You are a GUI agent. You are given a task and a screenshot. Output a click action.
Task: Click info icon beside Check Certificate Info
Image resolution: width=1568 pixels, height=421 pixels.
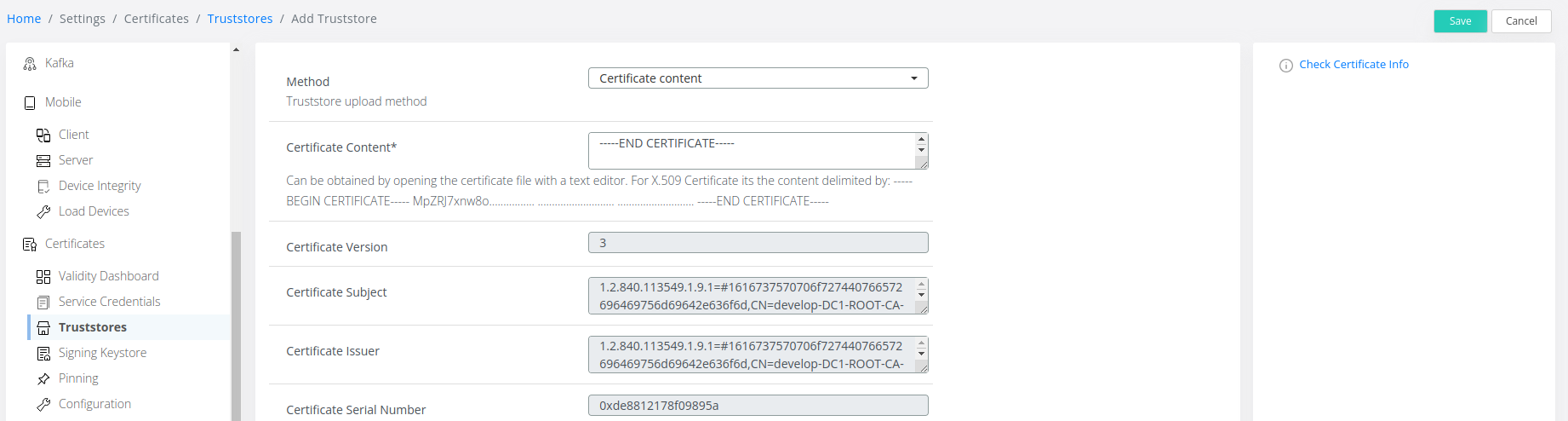[x=1285, y=66]
